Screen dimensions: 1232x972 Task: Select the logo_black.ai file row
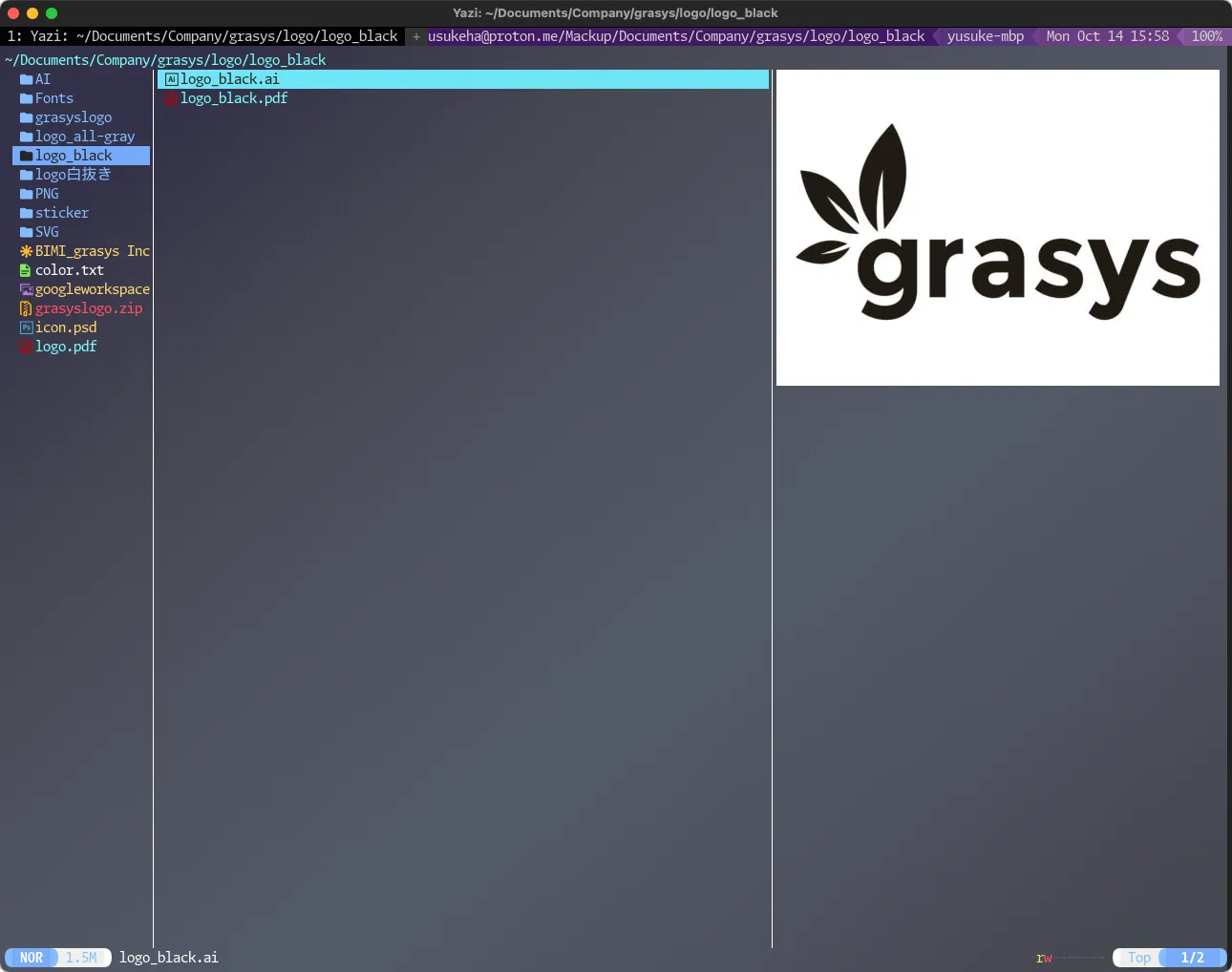(463, 79)
